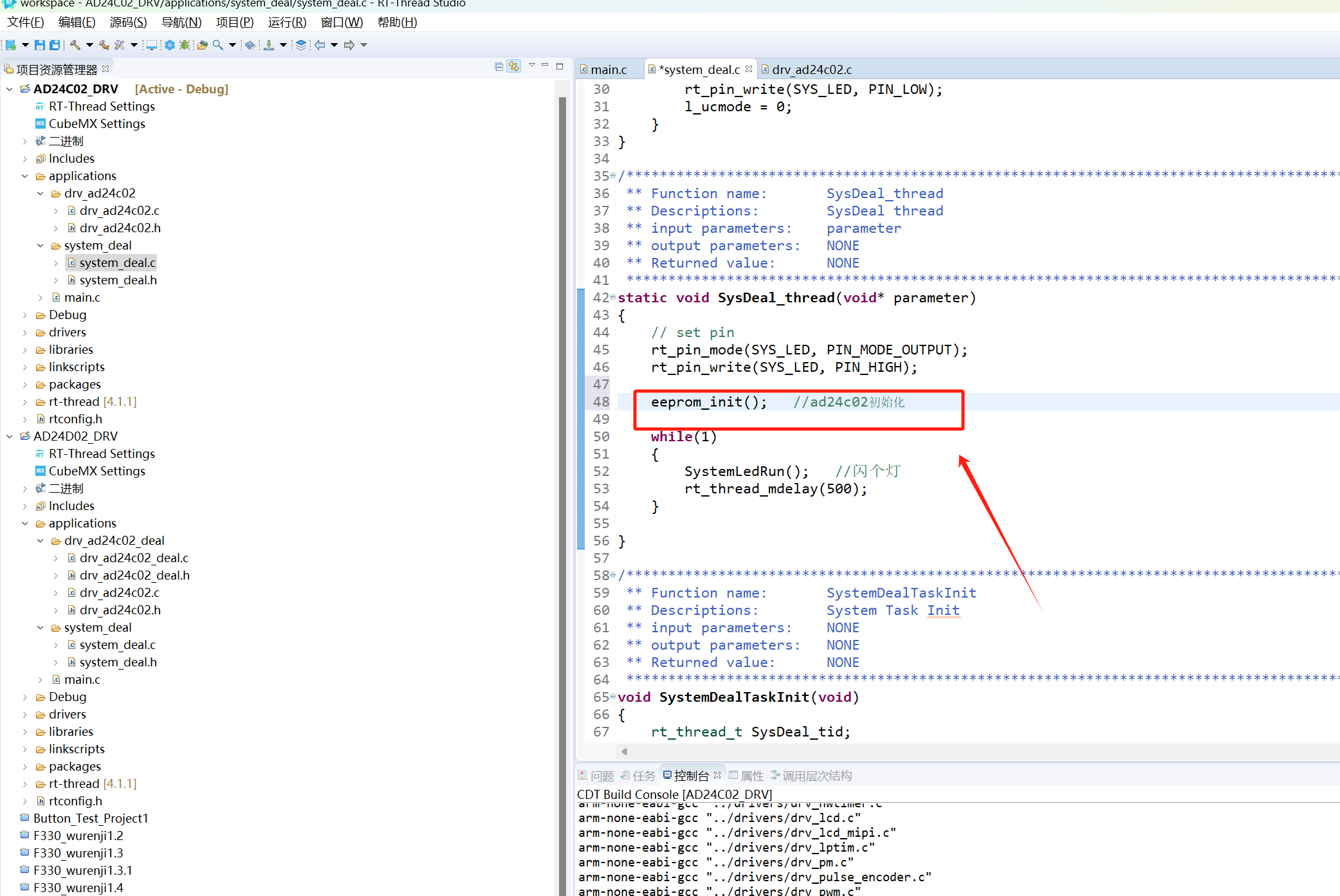1340x896 pixels.
Task: Click the blue gear SDK manager icon
Action: point(170,45)
